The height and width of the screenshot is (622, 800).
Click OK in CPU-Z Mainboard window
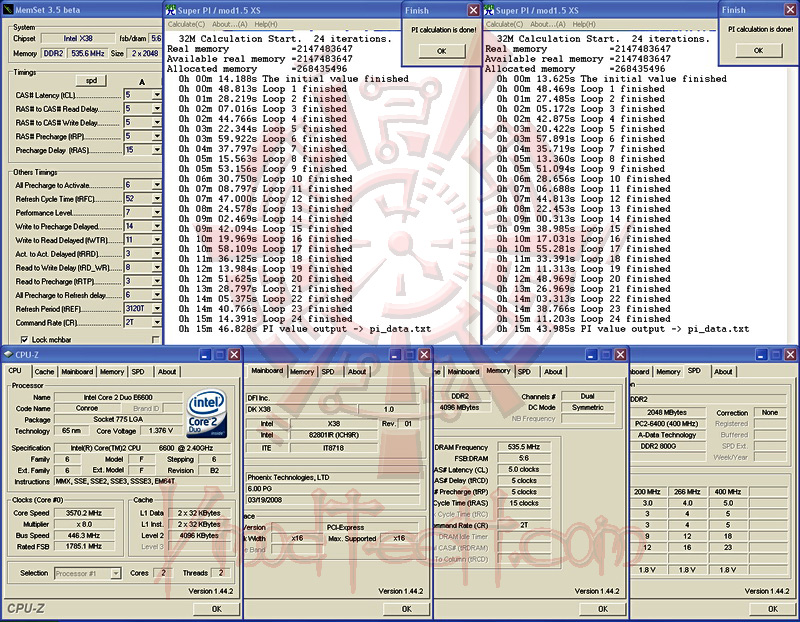(407, 609)
